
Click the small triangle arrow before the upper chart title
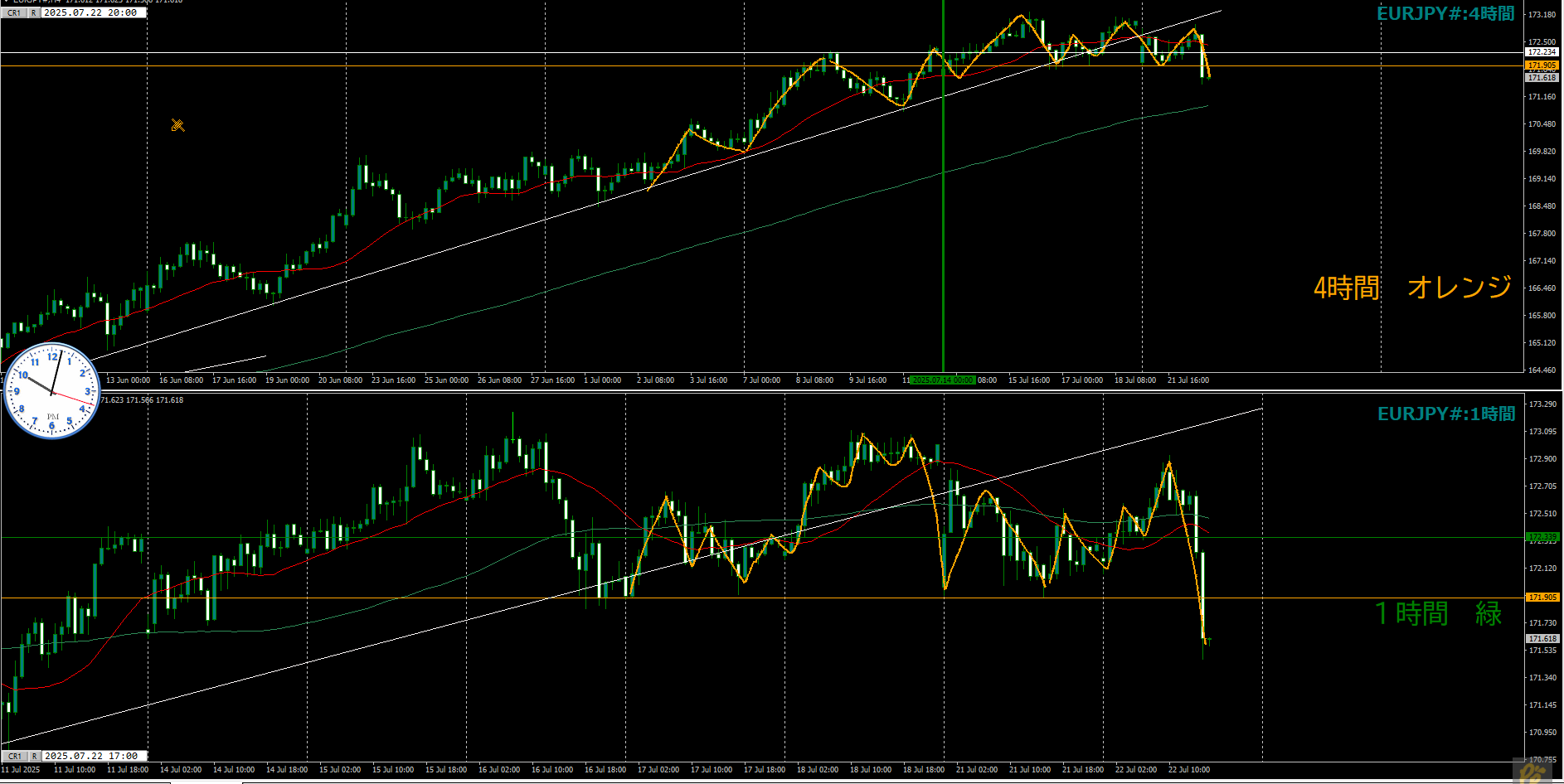click(6, 2)
